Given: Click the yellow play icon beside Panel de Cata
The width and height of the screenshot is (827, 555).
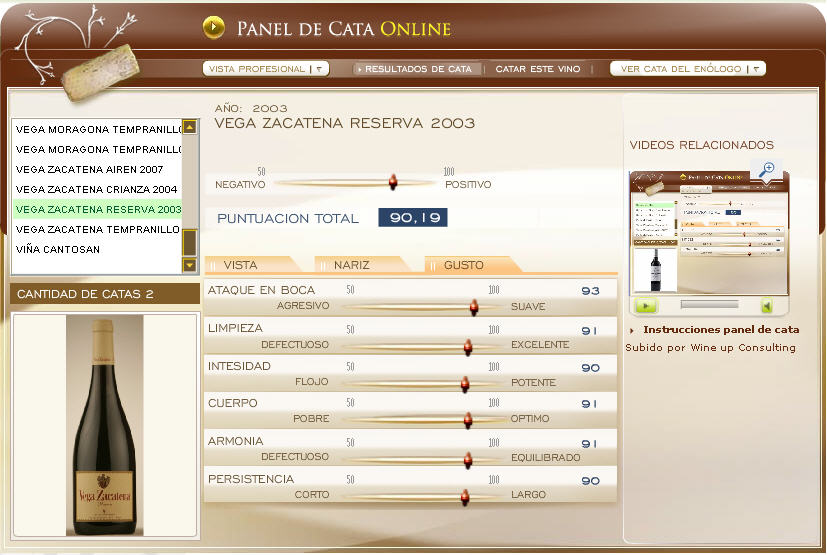Looking at the screenshot, I should click(214, 27).
